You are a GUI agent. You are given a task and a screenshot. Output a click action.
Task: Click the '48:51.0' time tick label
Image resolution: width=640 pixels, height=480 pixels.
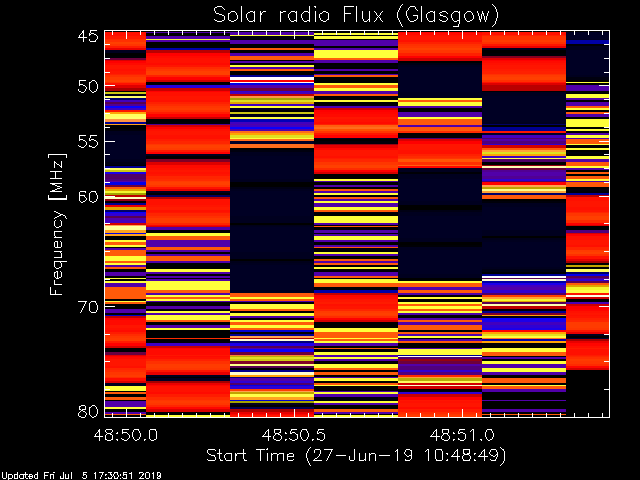tap(462, 435)
